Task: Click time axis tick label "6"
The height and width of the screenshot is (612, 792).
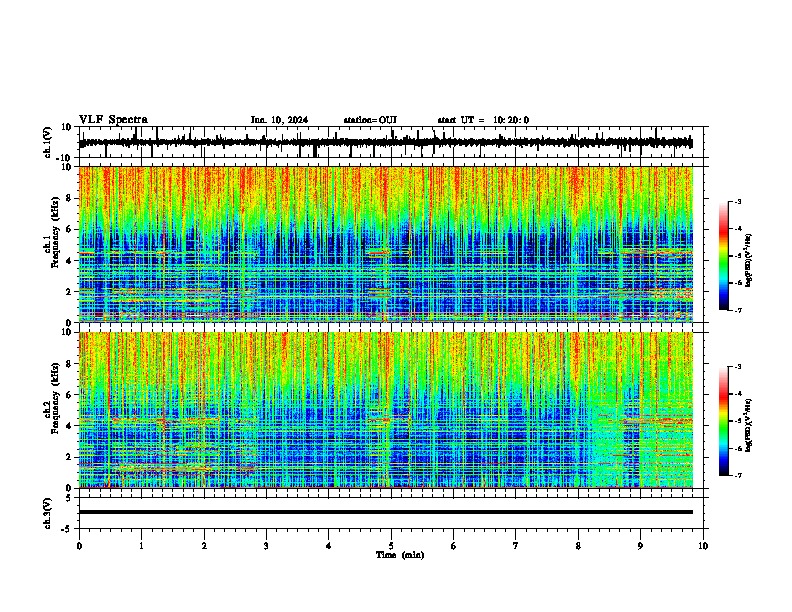Action: point(453,546)
